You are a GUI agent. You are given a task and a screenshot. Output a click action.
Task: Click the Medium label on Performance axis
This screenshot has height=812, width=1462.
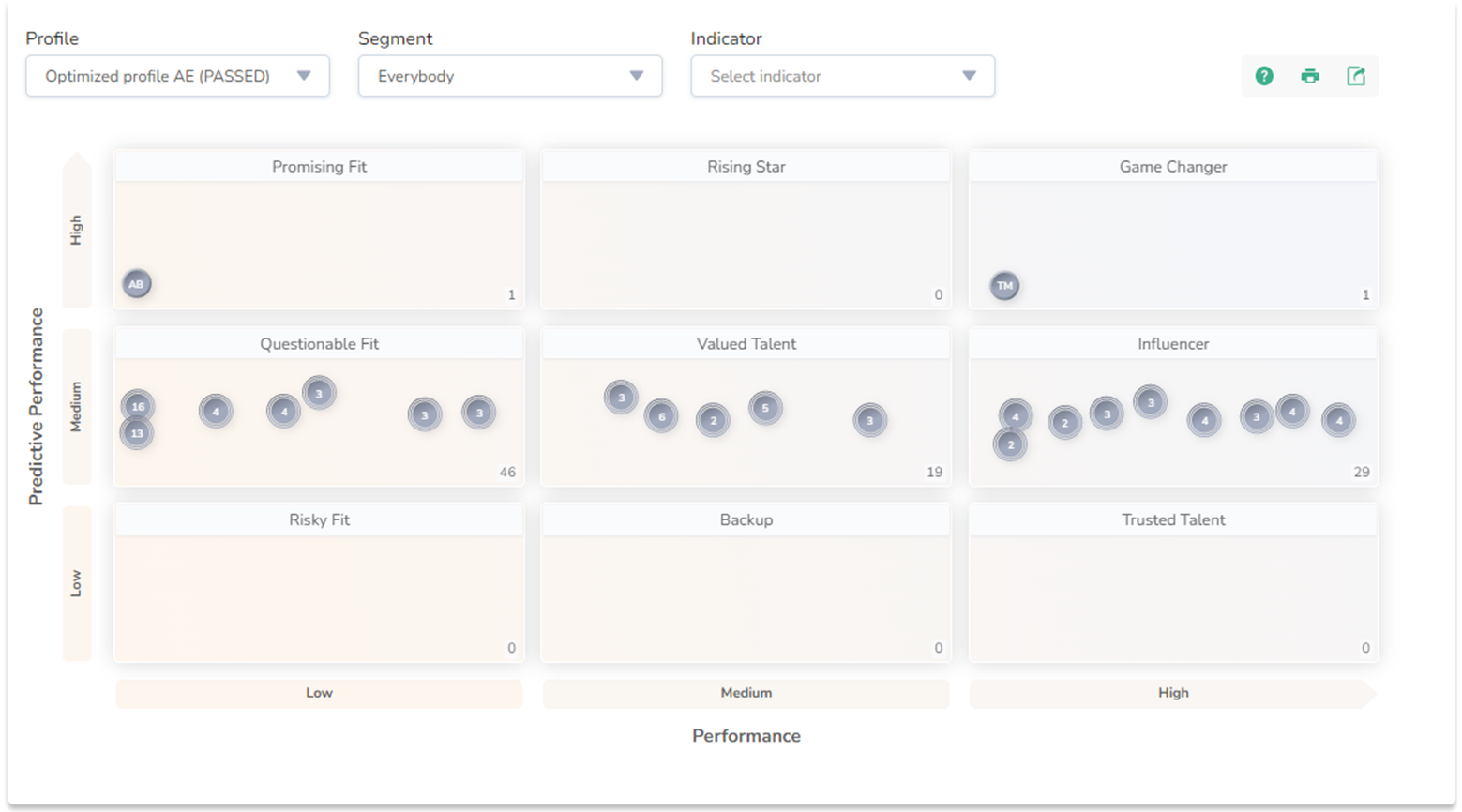coord(746,693)
